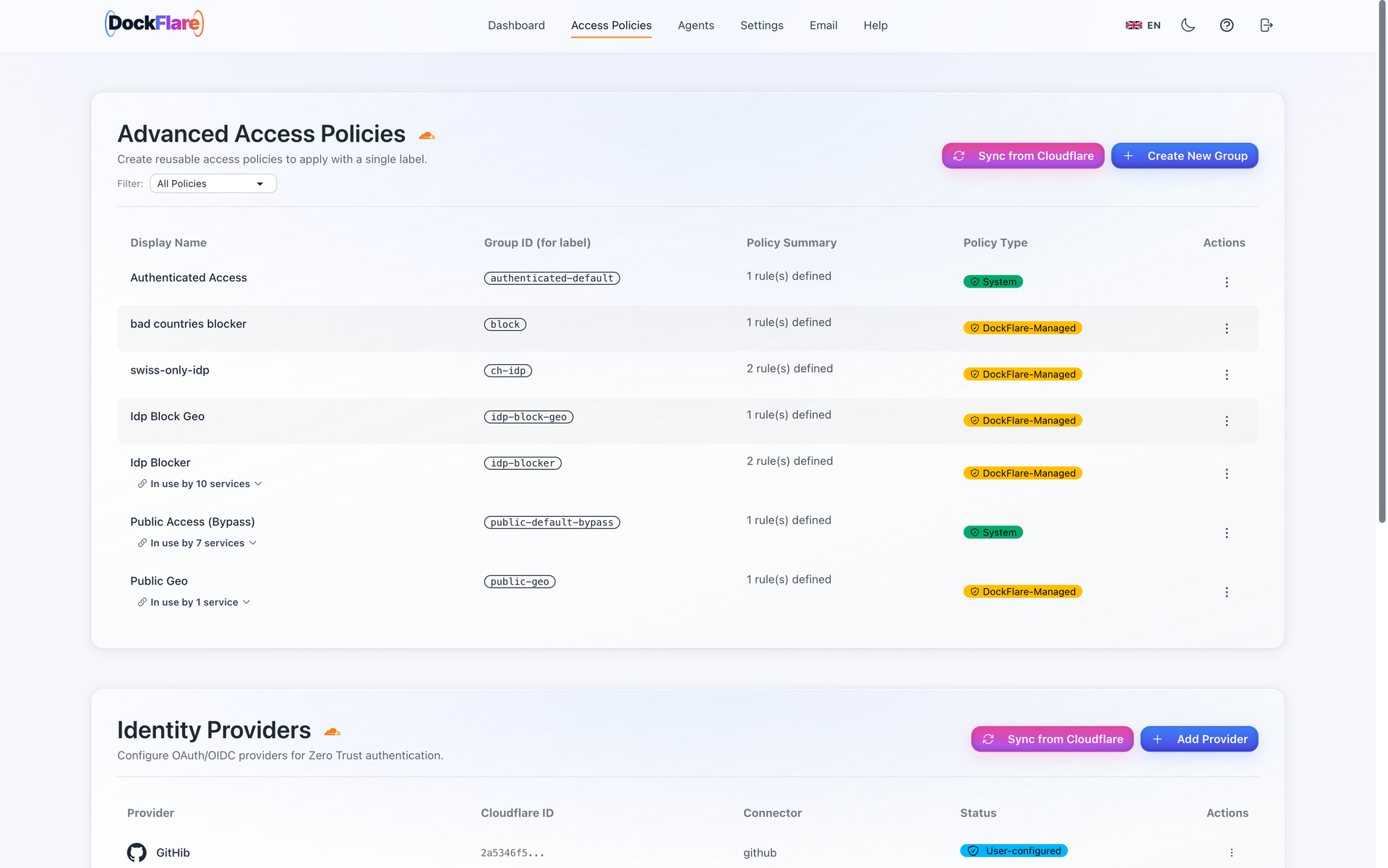
Task: Select the Access Policies tab
Action: tap(611, 25)
